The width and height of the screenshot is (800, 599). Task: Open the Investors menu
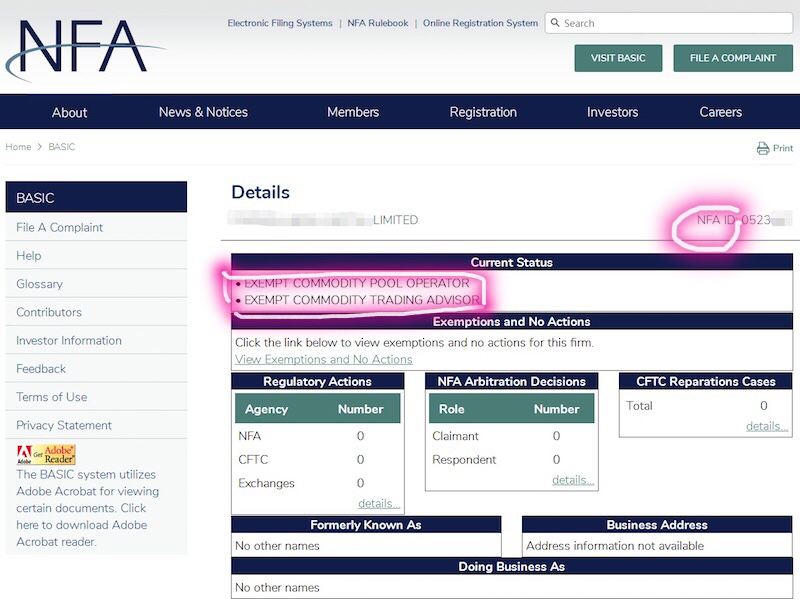612,112
